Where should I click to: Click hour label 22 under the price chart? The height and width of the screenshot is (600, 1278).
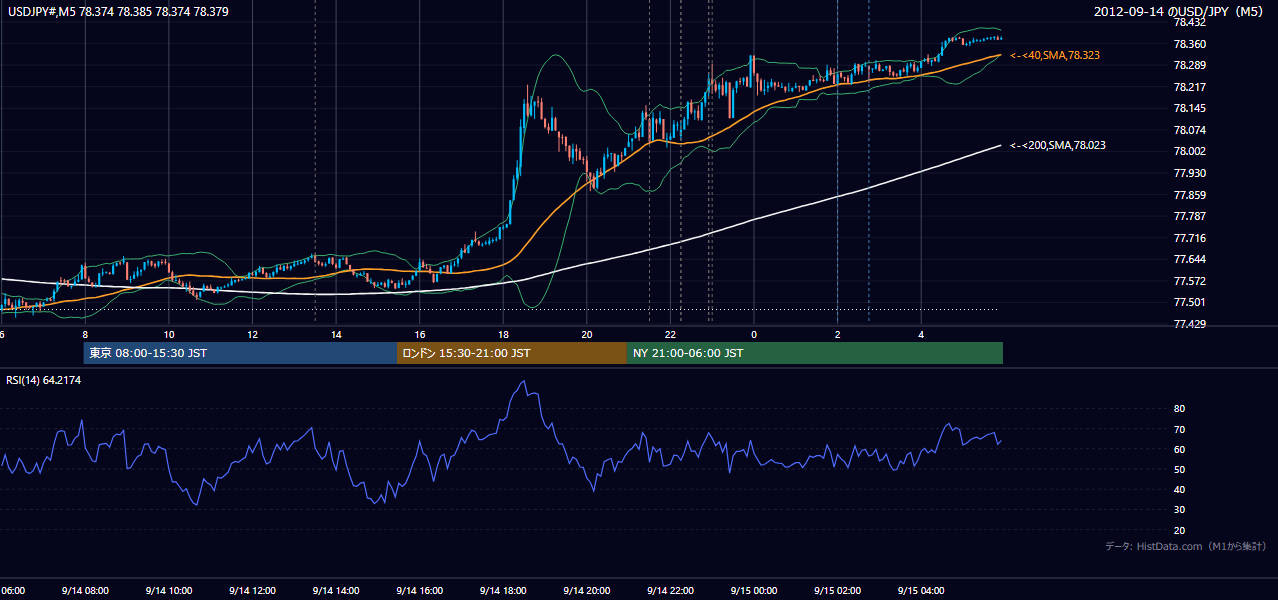tap(670, 334)
